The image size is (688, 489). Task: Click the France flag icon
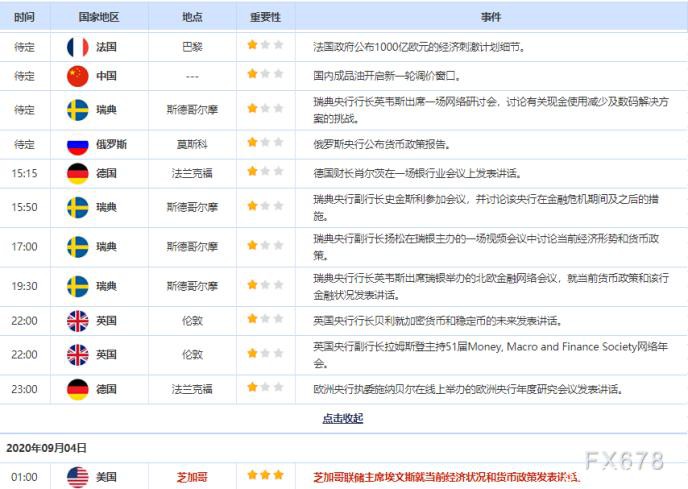tap(78, 47)
